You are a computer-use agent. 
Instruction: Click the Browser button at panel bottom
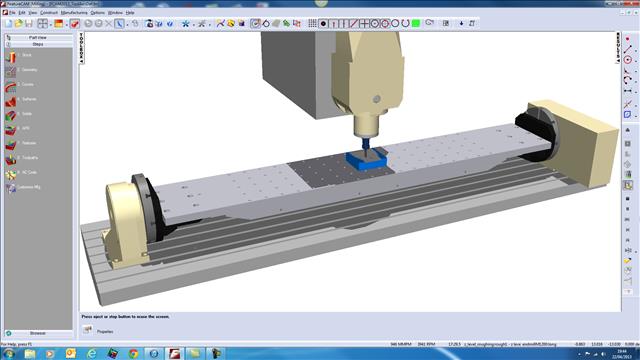click(x=38, y=333)
